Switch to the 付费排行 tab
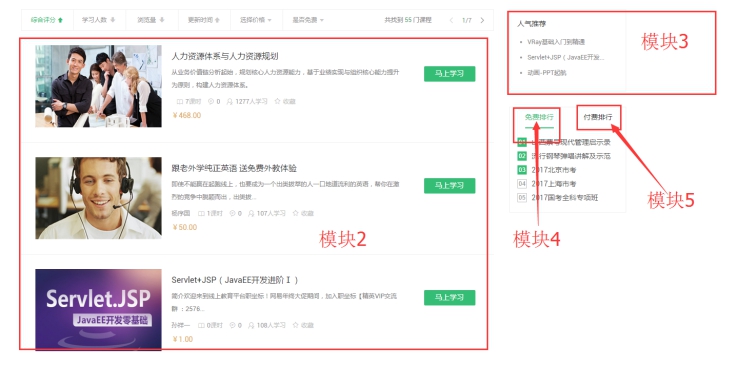This screenshot has height=365, width=738. 598,117
